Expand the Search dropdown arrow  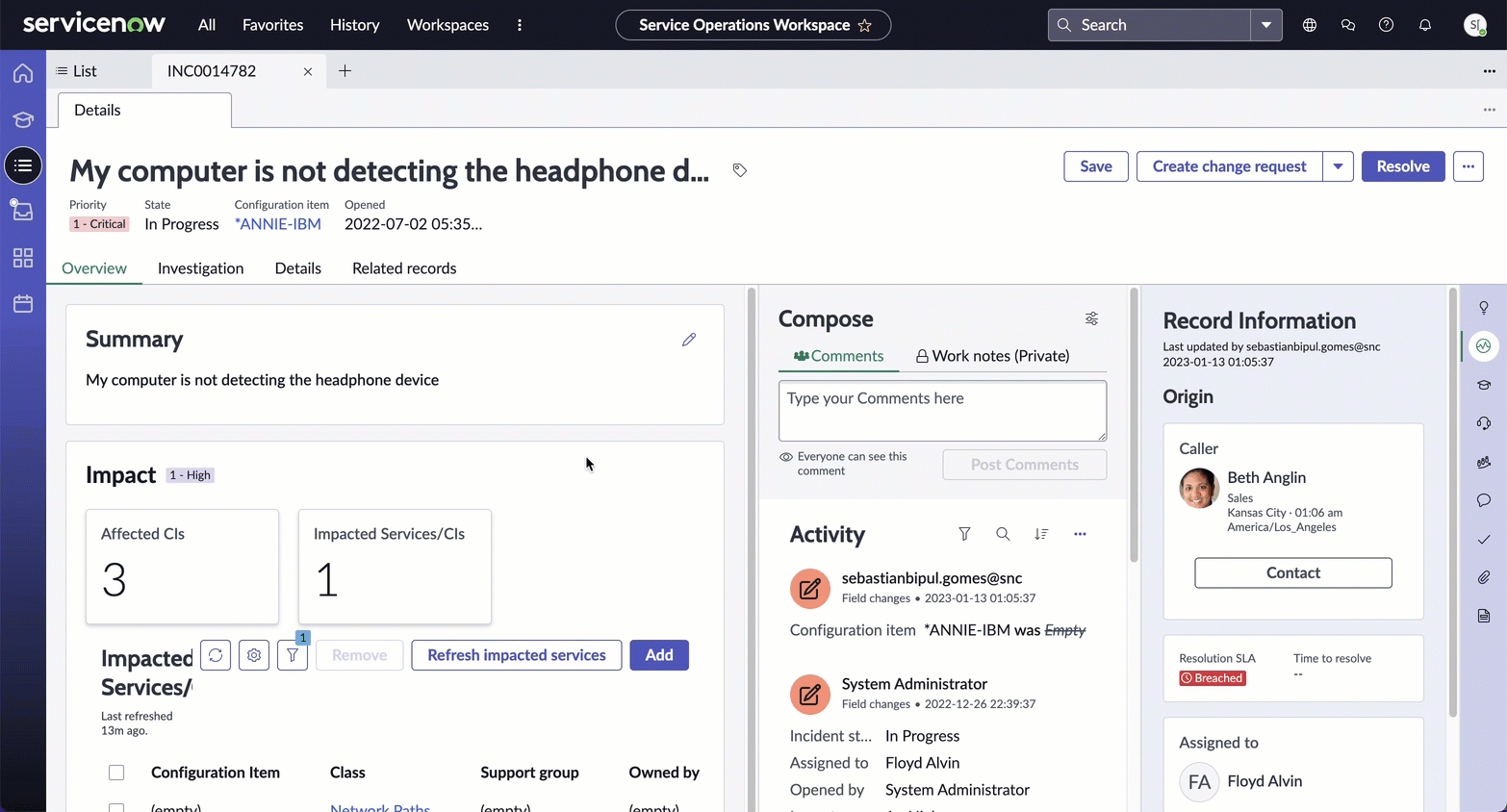(1266, 25)
